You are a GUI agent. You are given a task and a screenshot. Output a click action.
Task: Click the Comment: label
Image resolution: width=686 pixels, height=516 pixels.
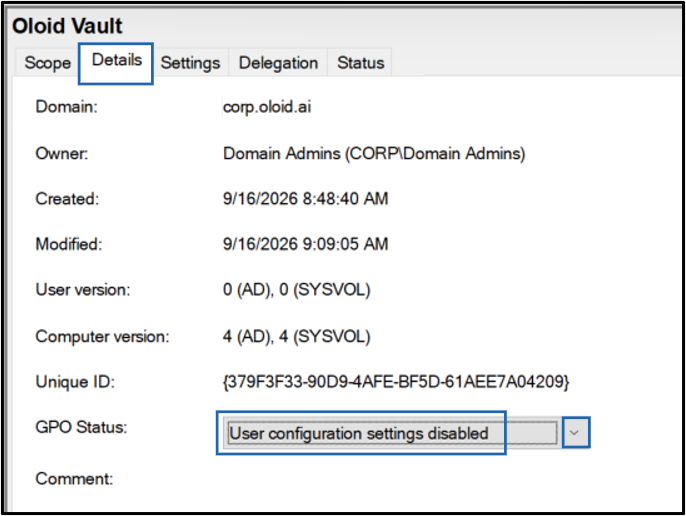(x=74, y=479)
